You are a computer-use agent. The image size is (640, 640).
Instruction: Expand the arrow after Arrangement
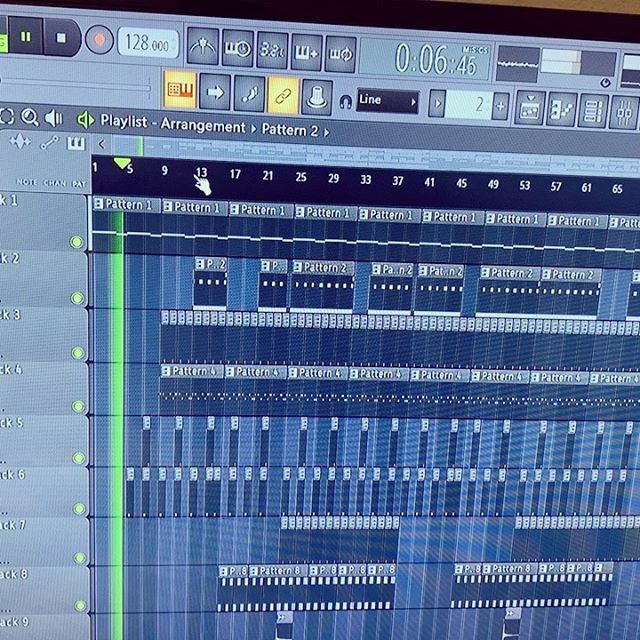tap(253, 129)
